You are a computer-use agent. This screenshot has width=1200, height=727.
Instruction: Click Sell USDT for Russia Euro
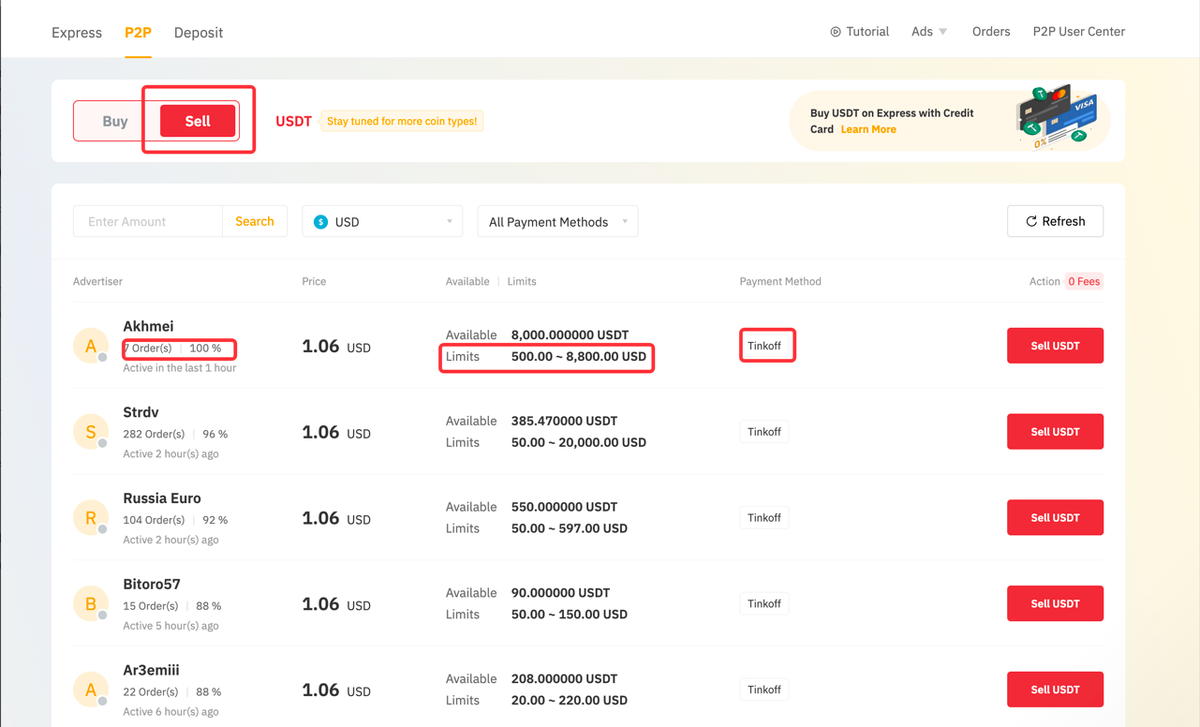tap(1055, 518)
